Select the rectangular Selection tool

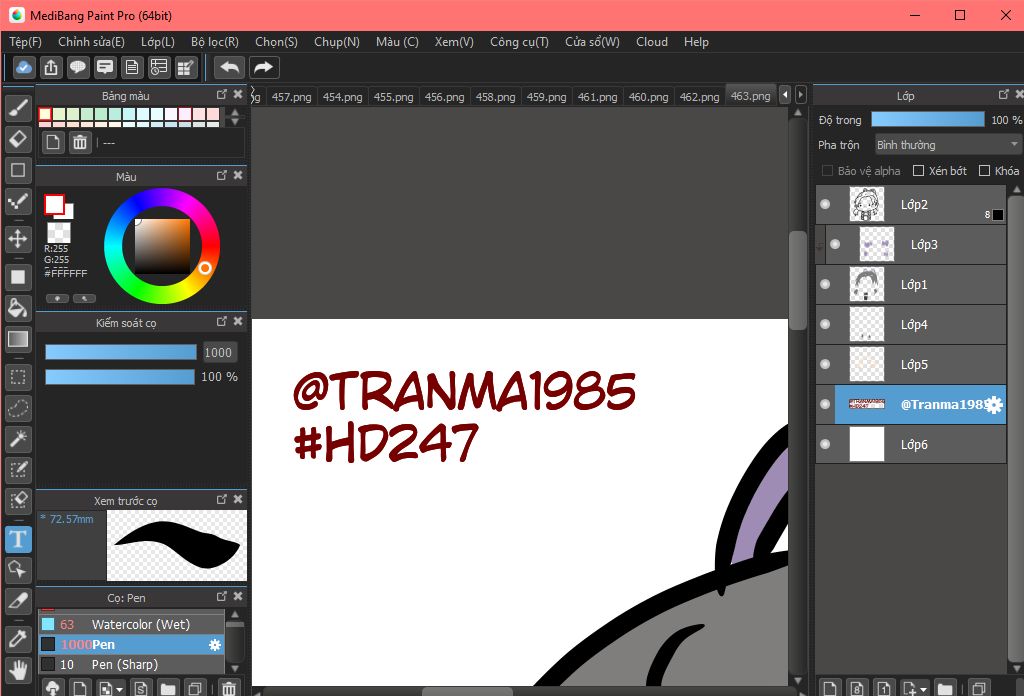[18, 377]
